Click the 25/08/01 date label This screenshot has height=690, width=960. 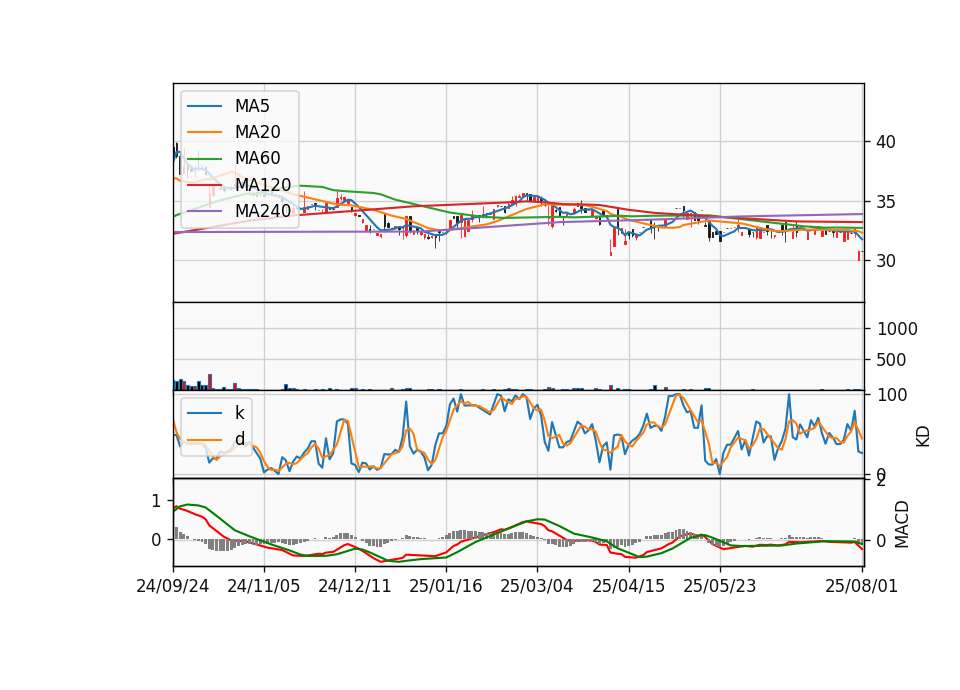click(861, 586)
